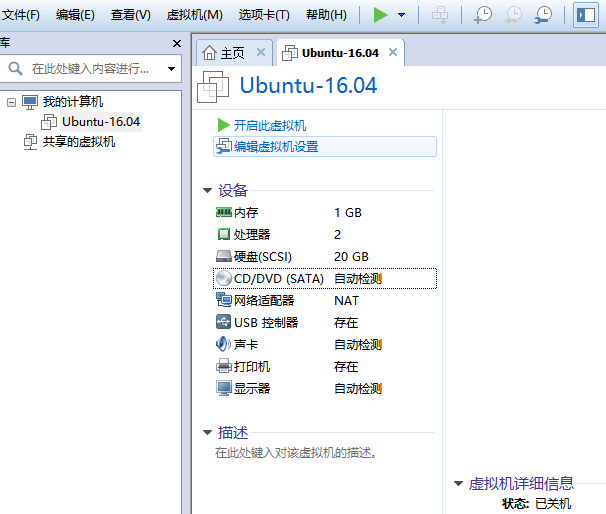Viewport: 606px width, 514px height.
Task: Click the green play icon beside 开启此虚拟机
Action: pyautogui.click(x=223, y=125)
